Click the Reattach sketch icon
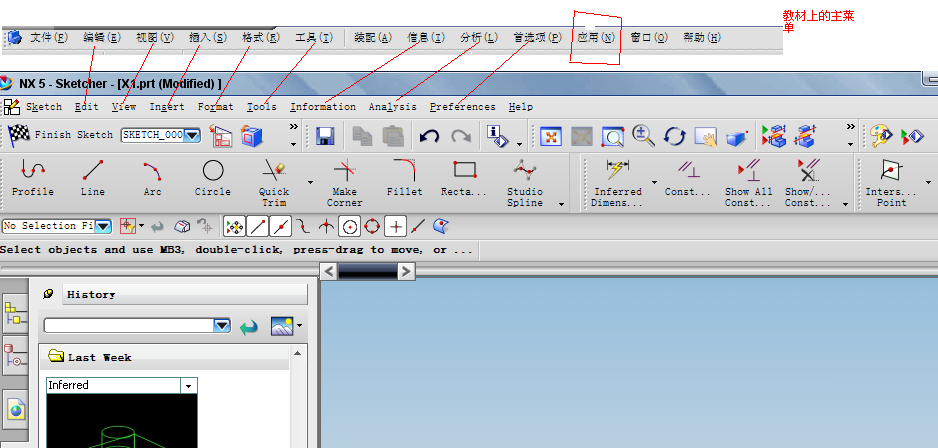 coord(252,136)
